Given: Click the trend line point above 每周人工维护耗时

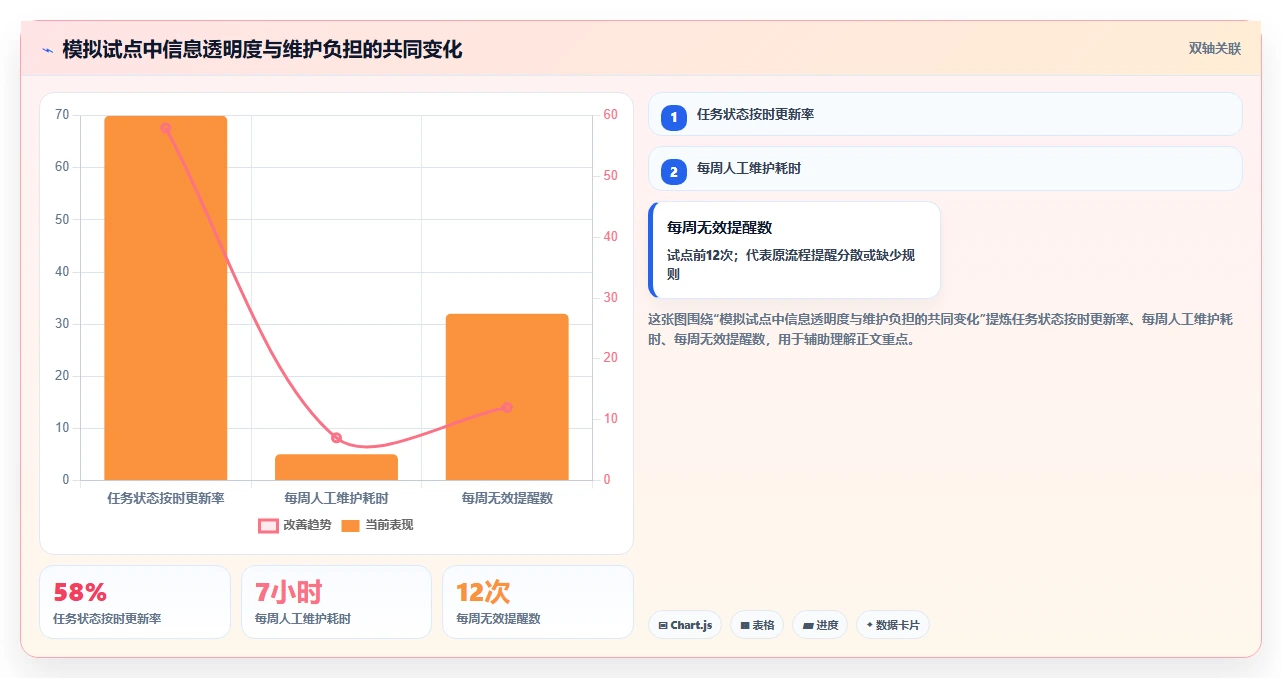Looking at the screenshot, I should pyautogui.click(x=336, y=438).
